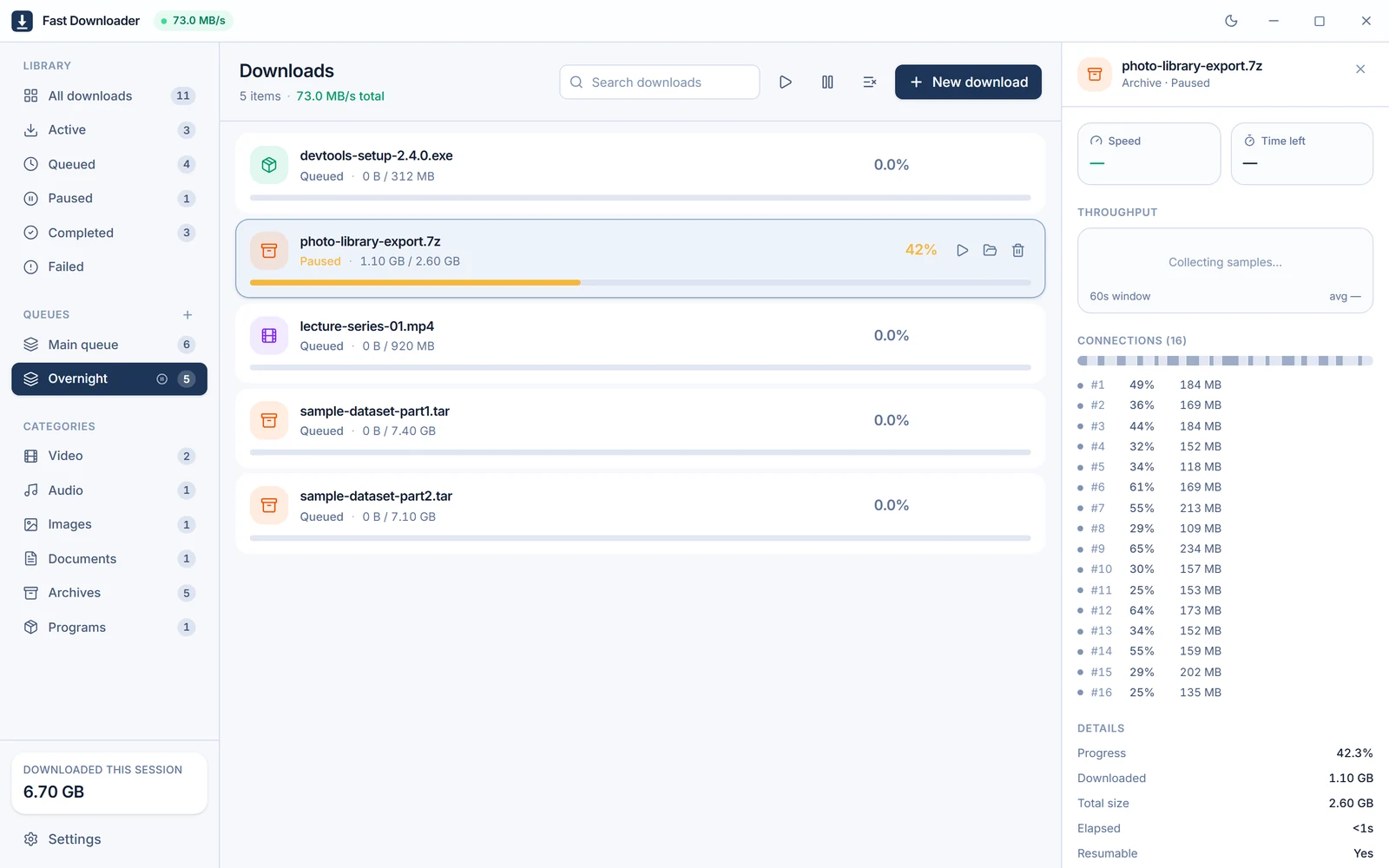Close the photo-library-export.7z details panel
The width and height of the screenshot is (1389, 868).
[1360, 69]
